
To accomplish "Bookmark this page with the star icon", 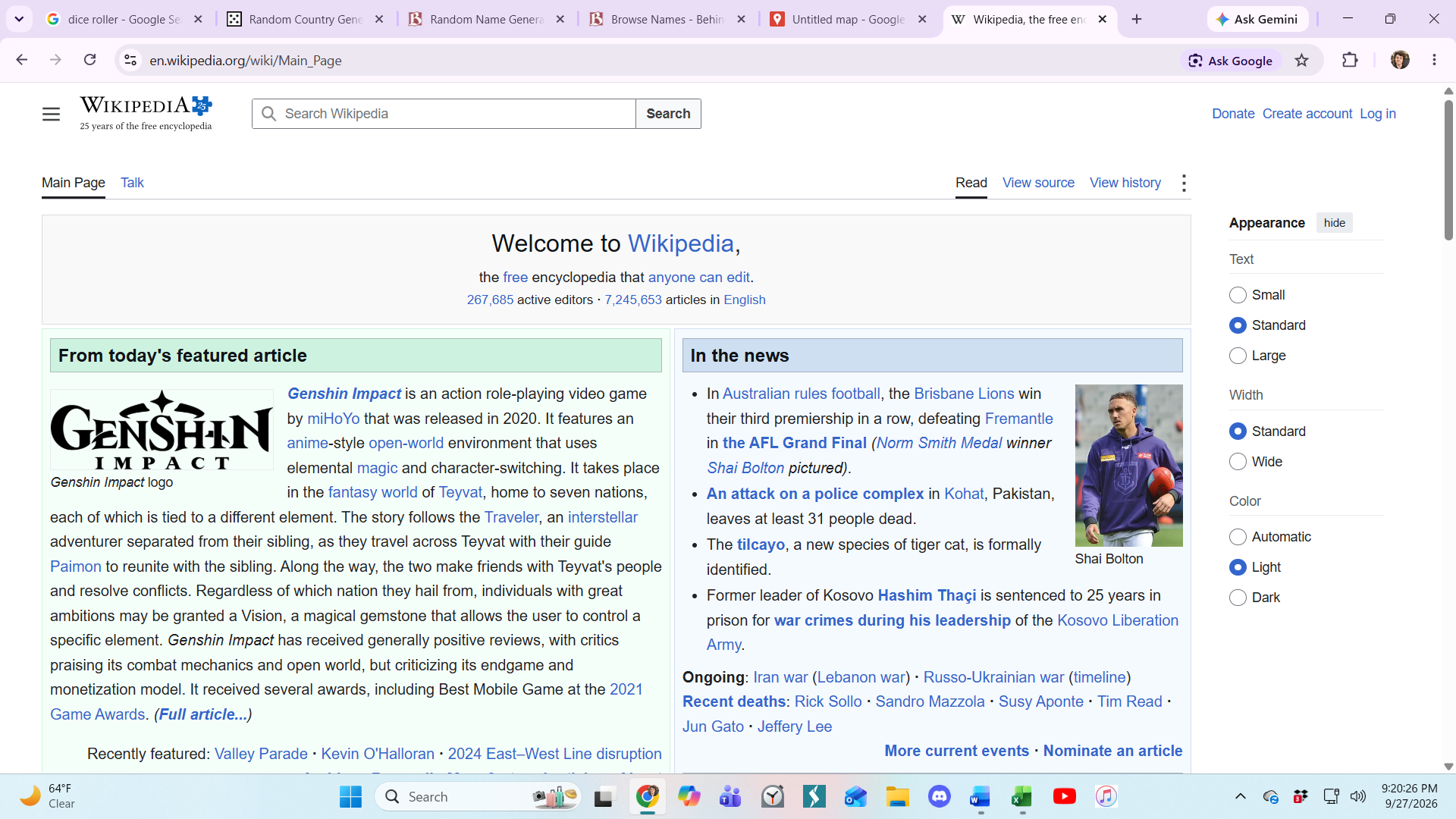I will click(x=1302, y=61).
